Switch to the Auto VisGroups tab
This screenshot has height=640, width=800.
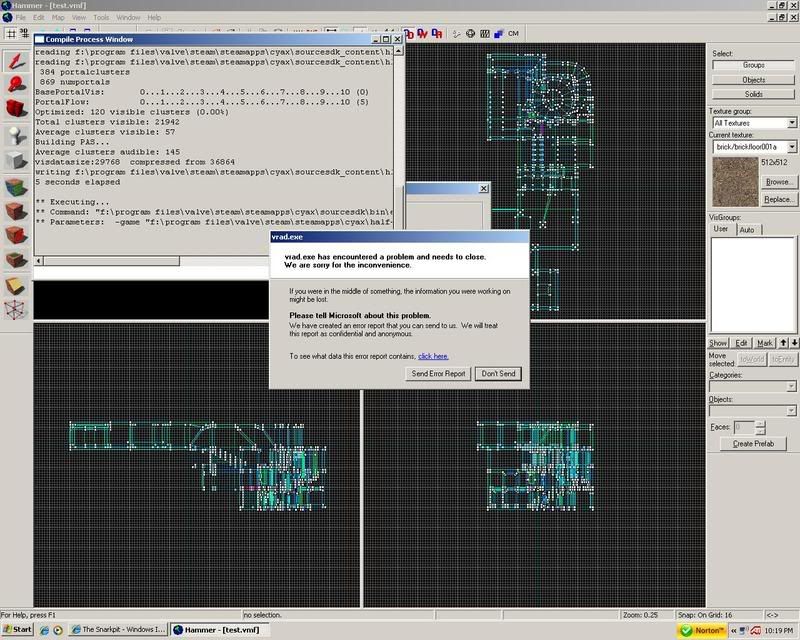[746, 229]
